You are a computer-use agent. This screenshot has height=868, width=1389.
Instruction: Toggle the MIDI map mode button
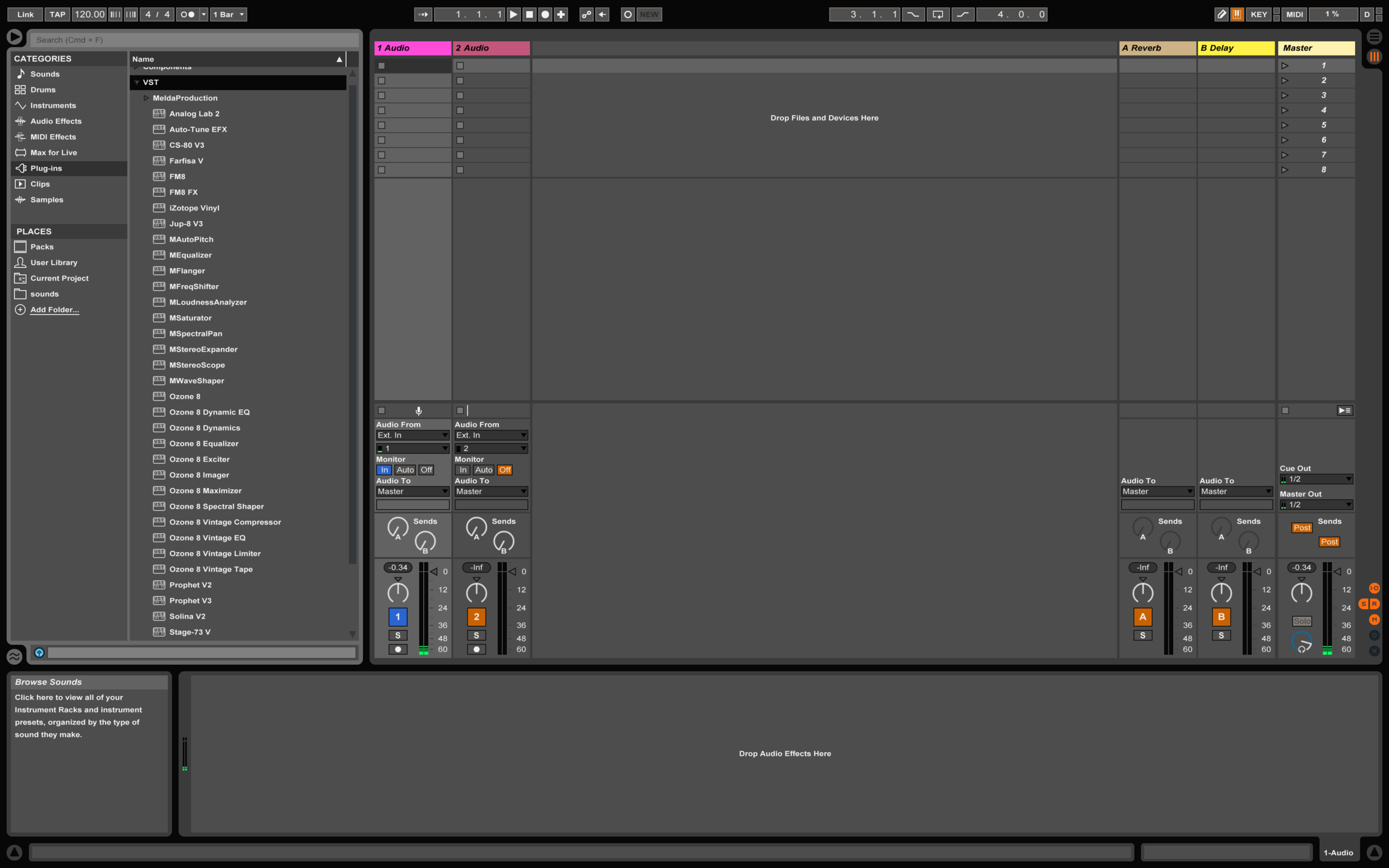(1294, 14)
